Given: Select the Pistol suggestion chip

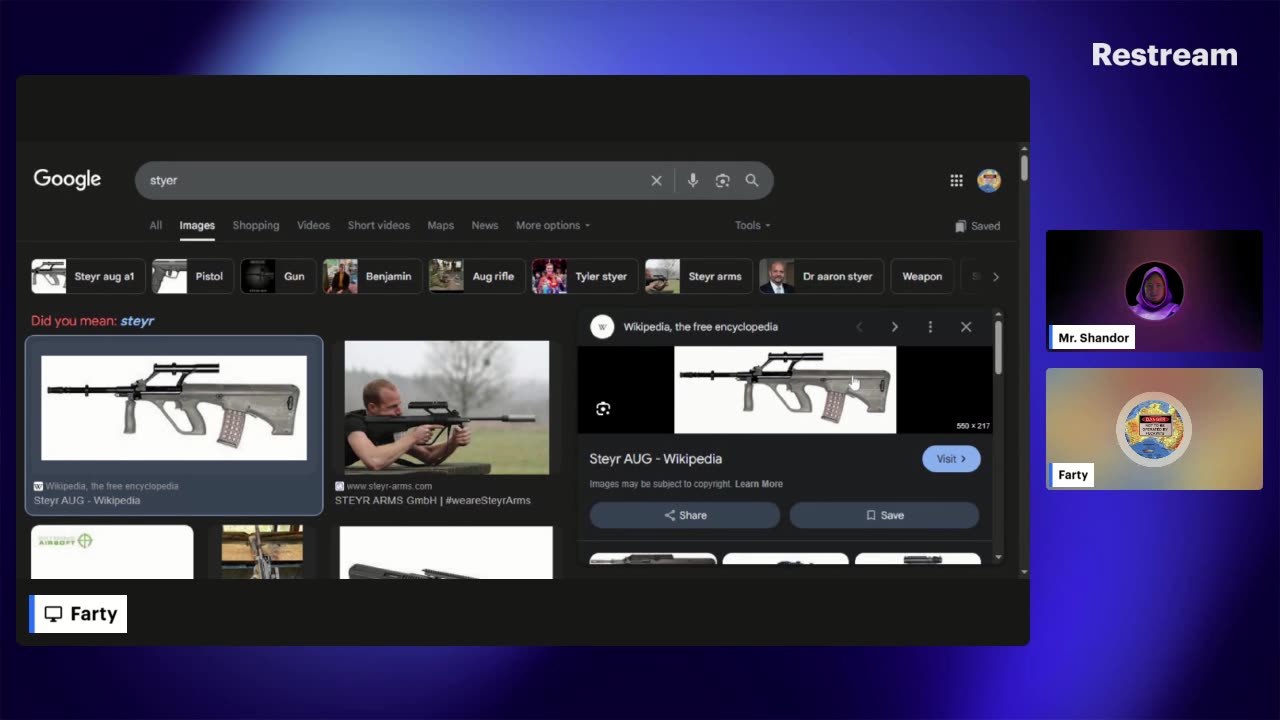Looking at the screenshot, I should tap(193, 277).
